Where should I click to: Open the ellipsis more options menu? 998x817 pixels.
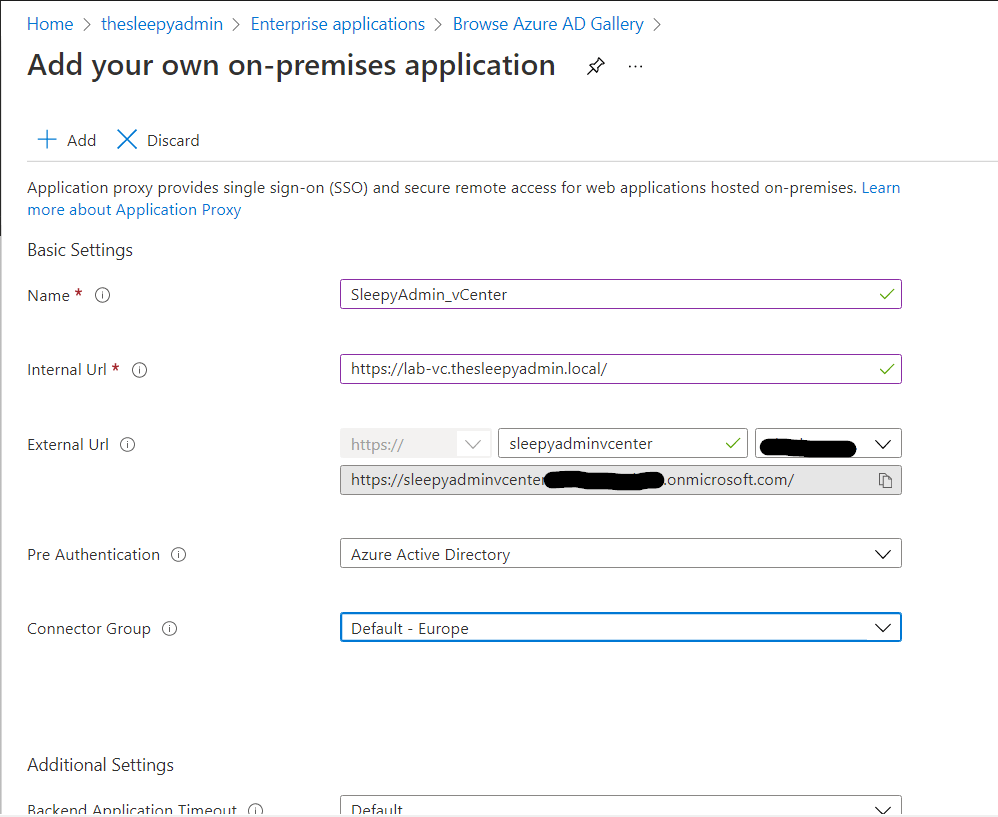(635, 67)
